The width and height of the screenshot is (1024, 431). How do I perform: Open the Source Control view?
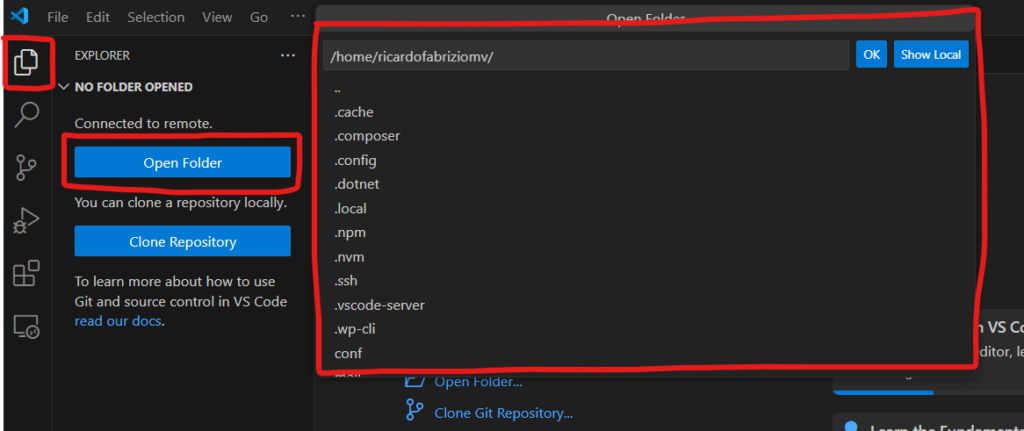pos(27,167)
